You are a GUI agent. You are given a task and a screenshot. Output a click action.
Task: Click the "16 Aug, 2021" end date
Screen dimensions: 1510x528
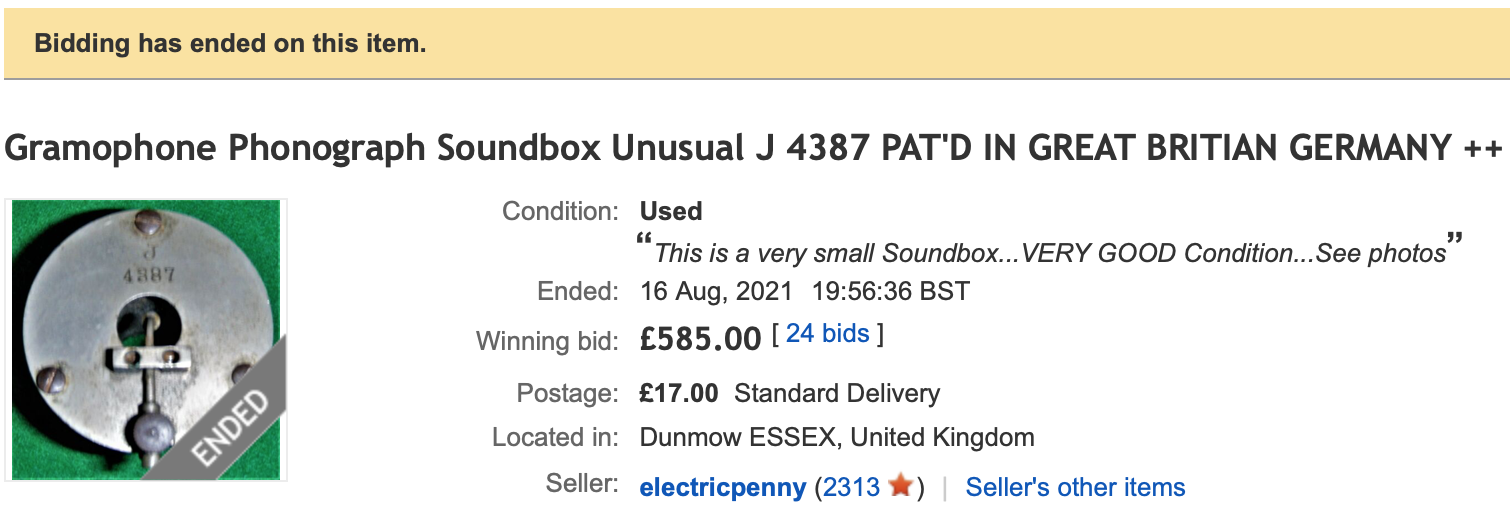tap(716, 292)
